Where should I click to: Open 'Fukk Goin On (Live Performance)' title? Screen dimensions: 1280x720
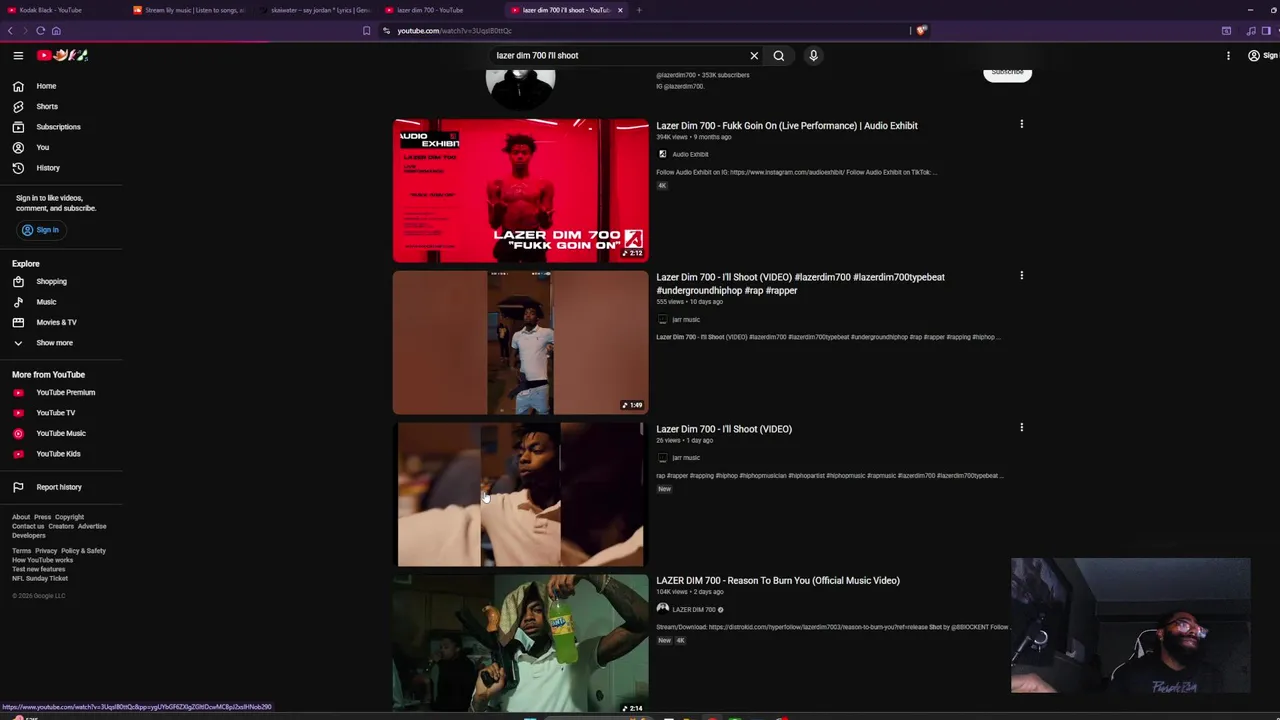click(786, 126)
